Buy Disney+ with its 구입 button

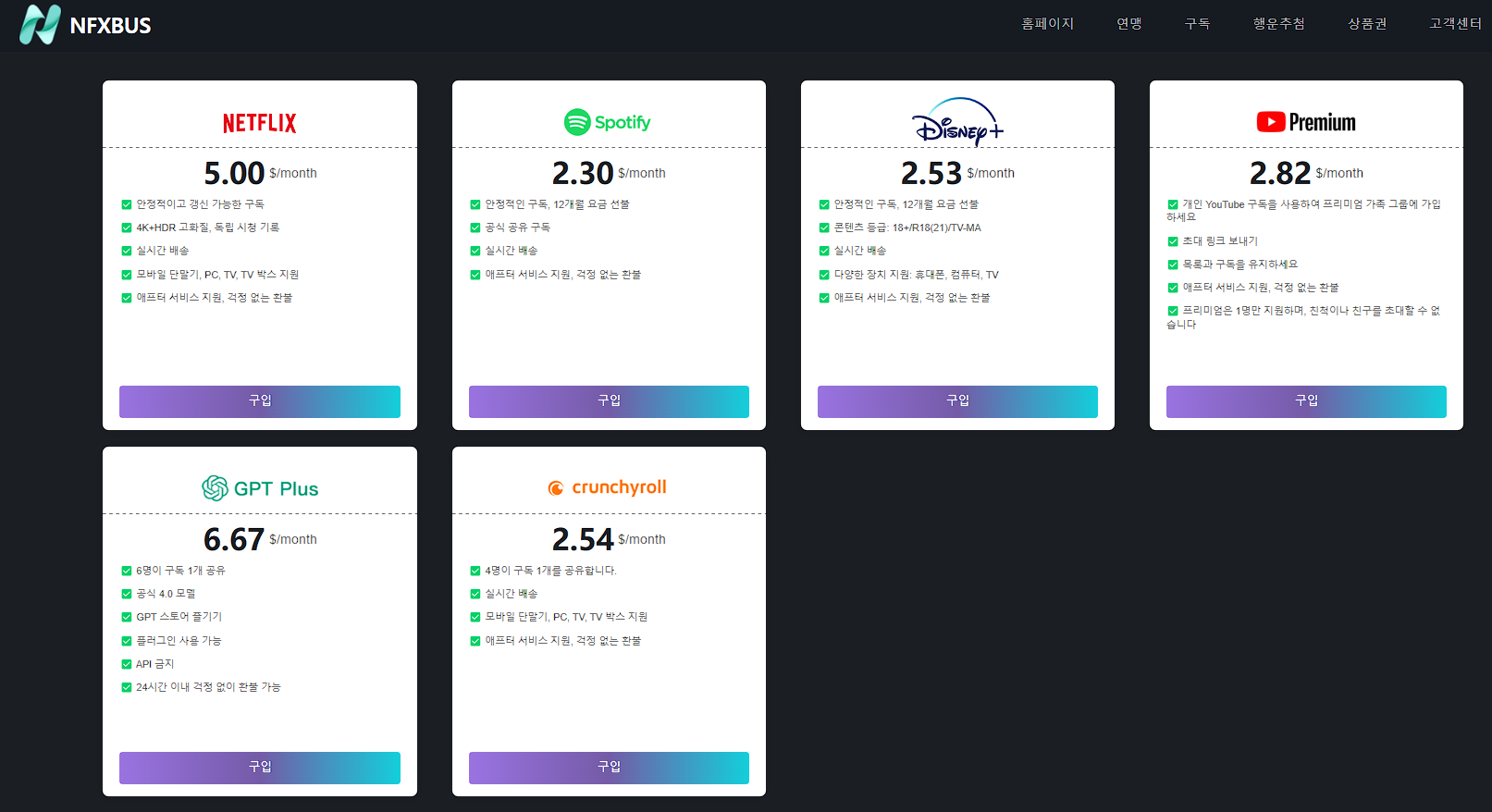957,401
